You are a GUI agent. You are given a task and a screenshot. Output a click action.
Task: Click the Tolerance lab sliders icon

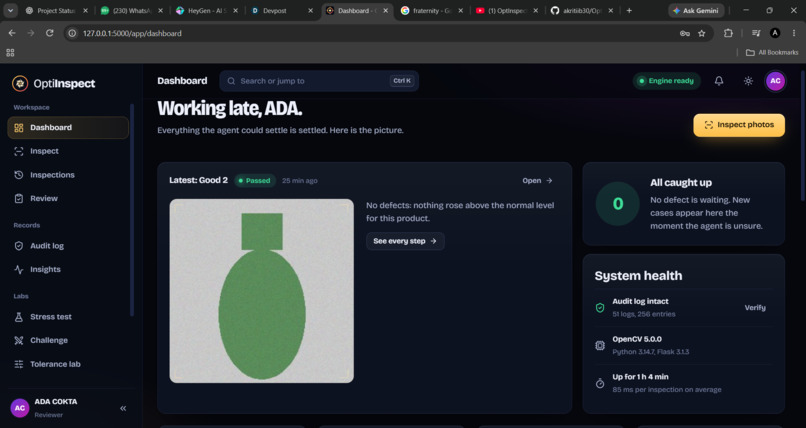pyautogui.click(x=19, y=364)
